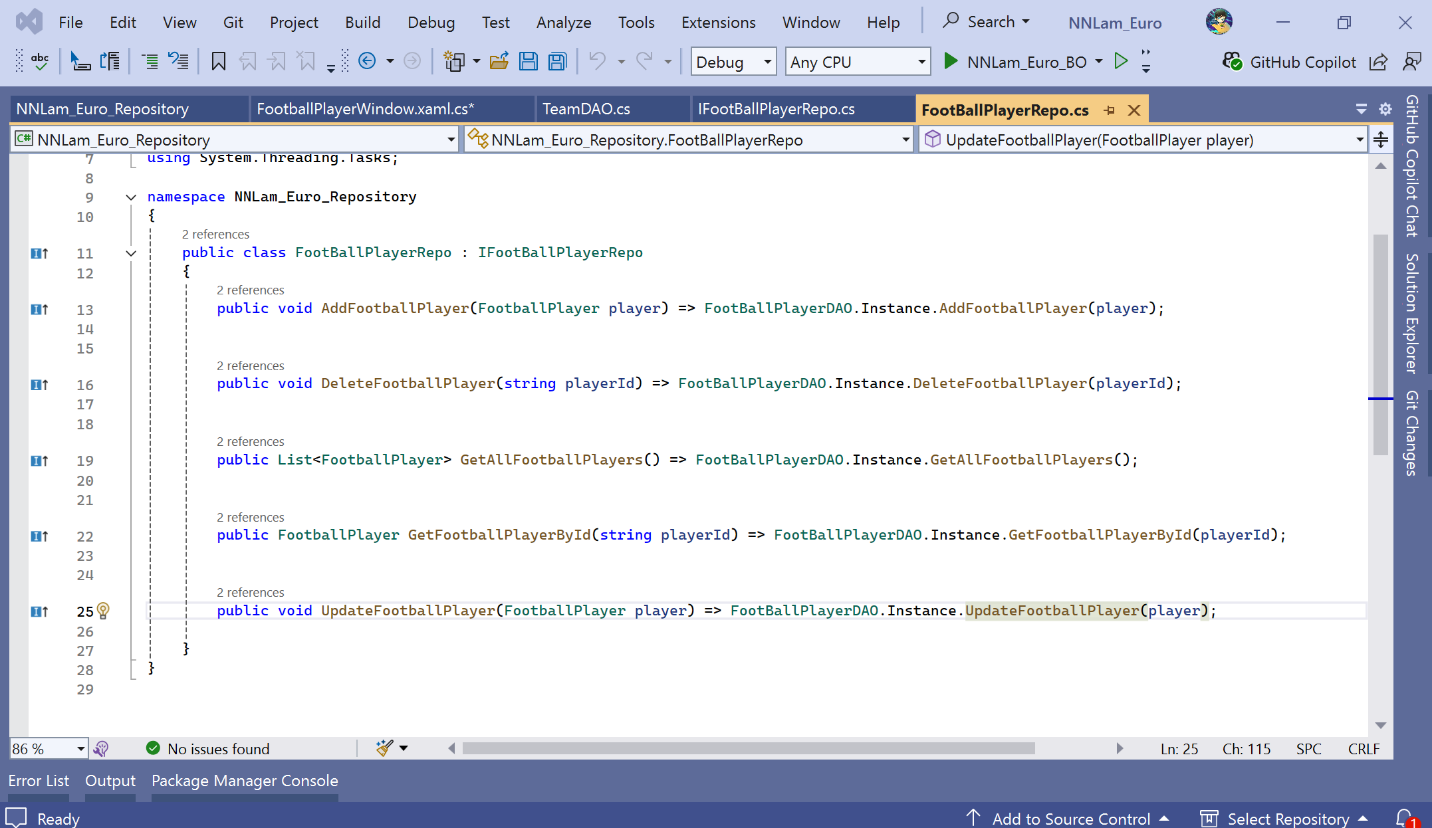The width and height of the screenshot is (1432, 828).
Task: Click Add to Source Control
Action: tap(1067, 818)
